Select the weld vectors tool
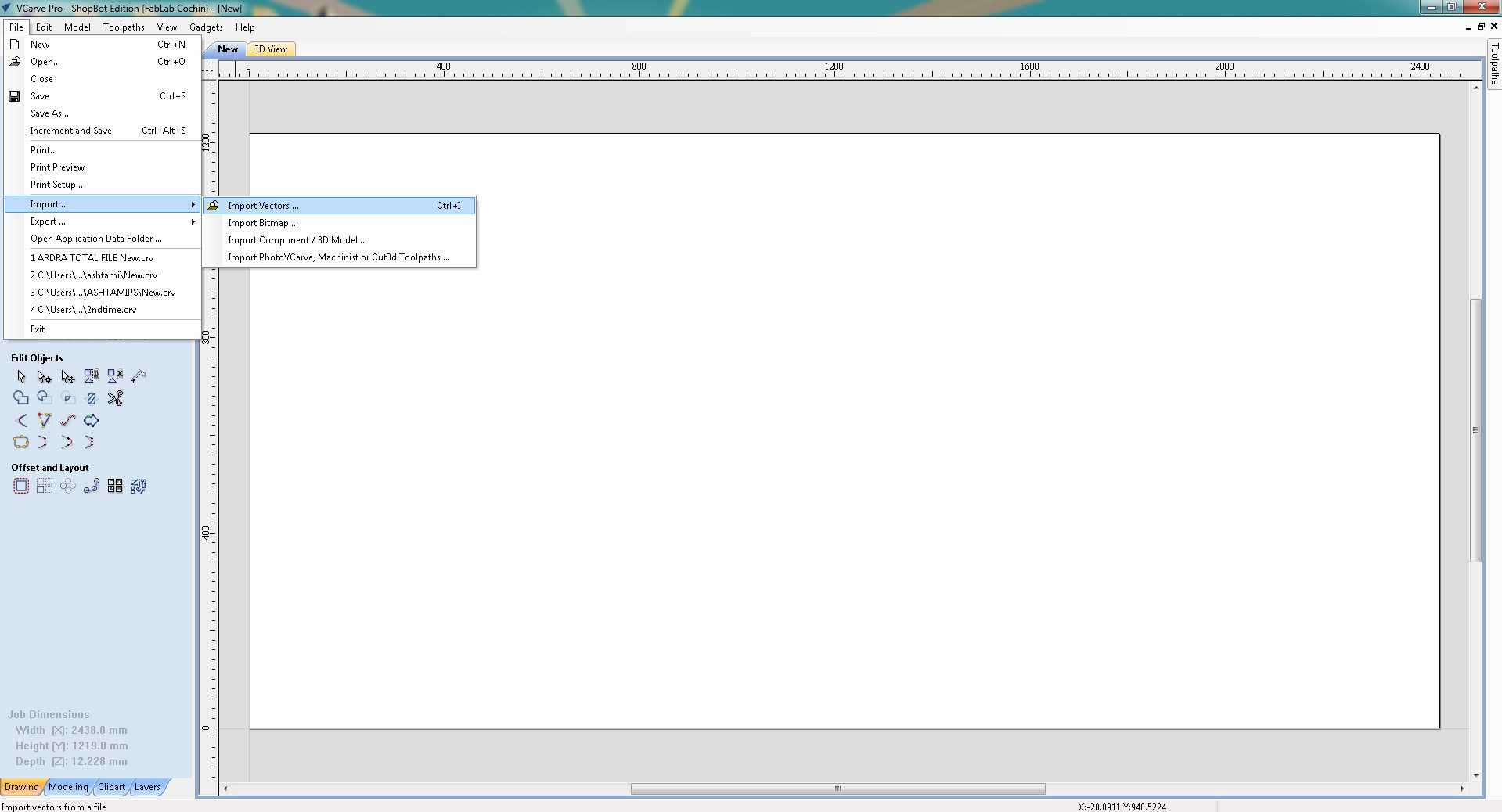1502x812 pixels. (21, 398)
